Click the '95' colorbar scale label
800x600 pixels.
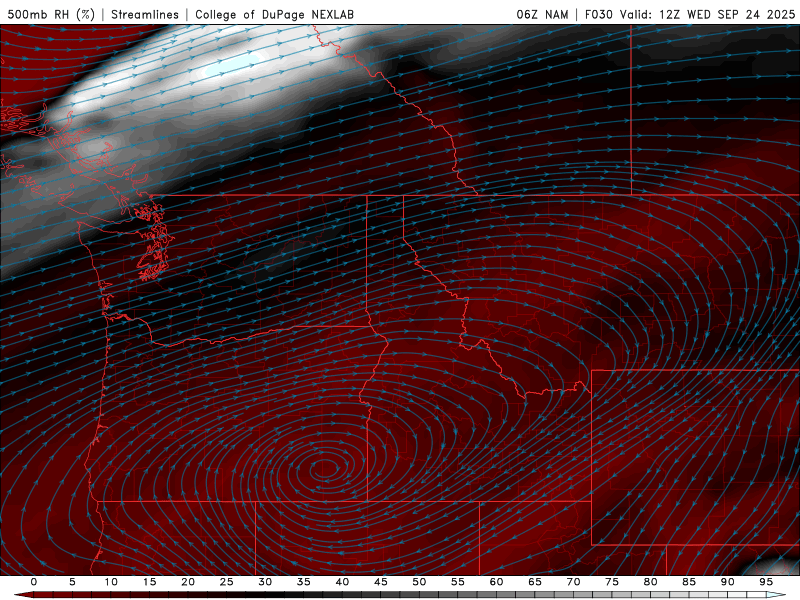(766, 582)
